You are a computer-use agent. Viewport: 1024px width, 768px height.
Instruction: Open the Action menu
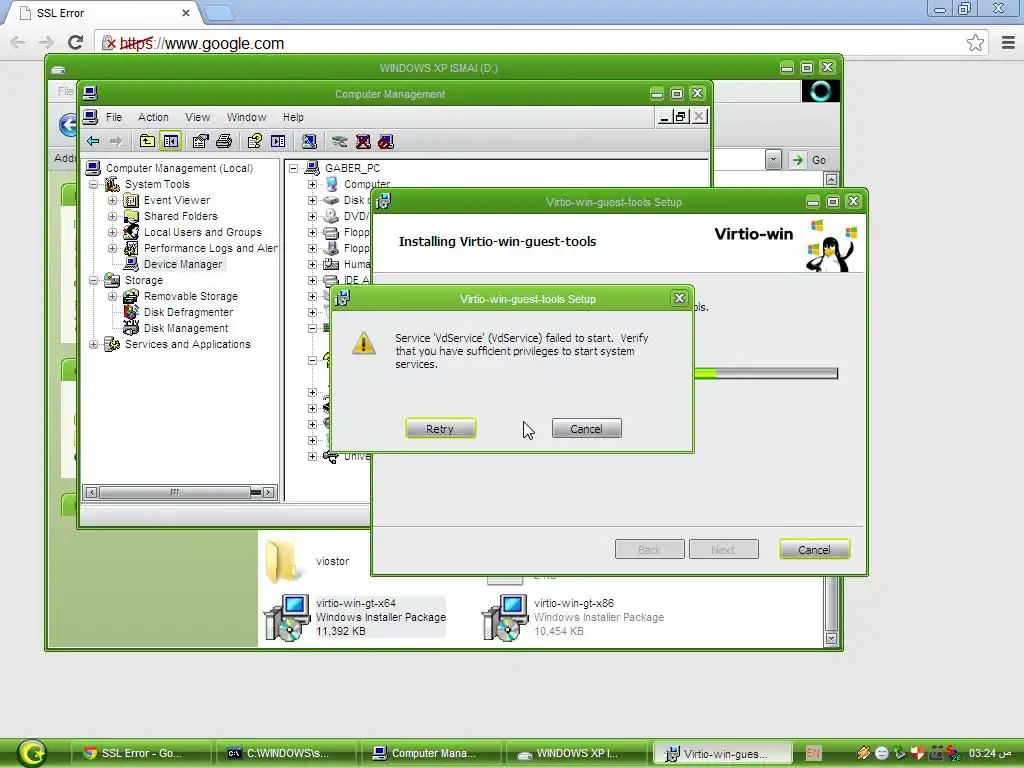coord(153,117)
